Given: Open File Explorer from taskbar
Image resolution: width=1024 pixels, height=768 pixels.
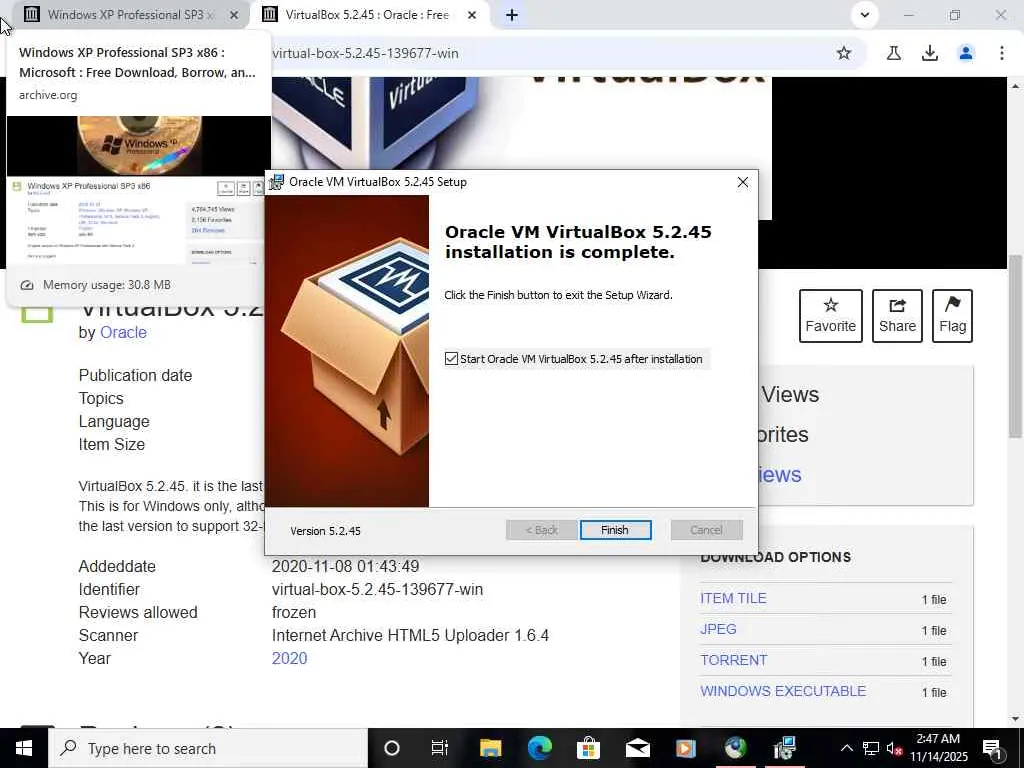Looking at the screenshot, I should [x=490, y=748].
